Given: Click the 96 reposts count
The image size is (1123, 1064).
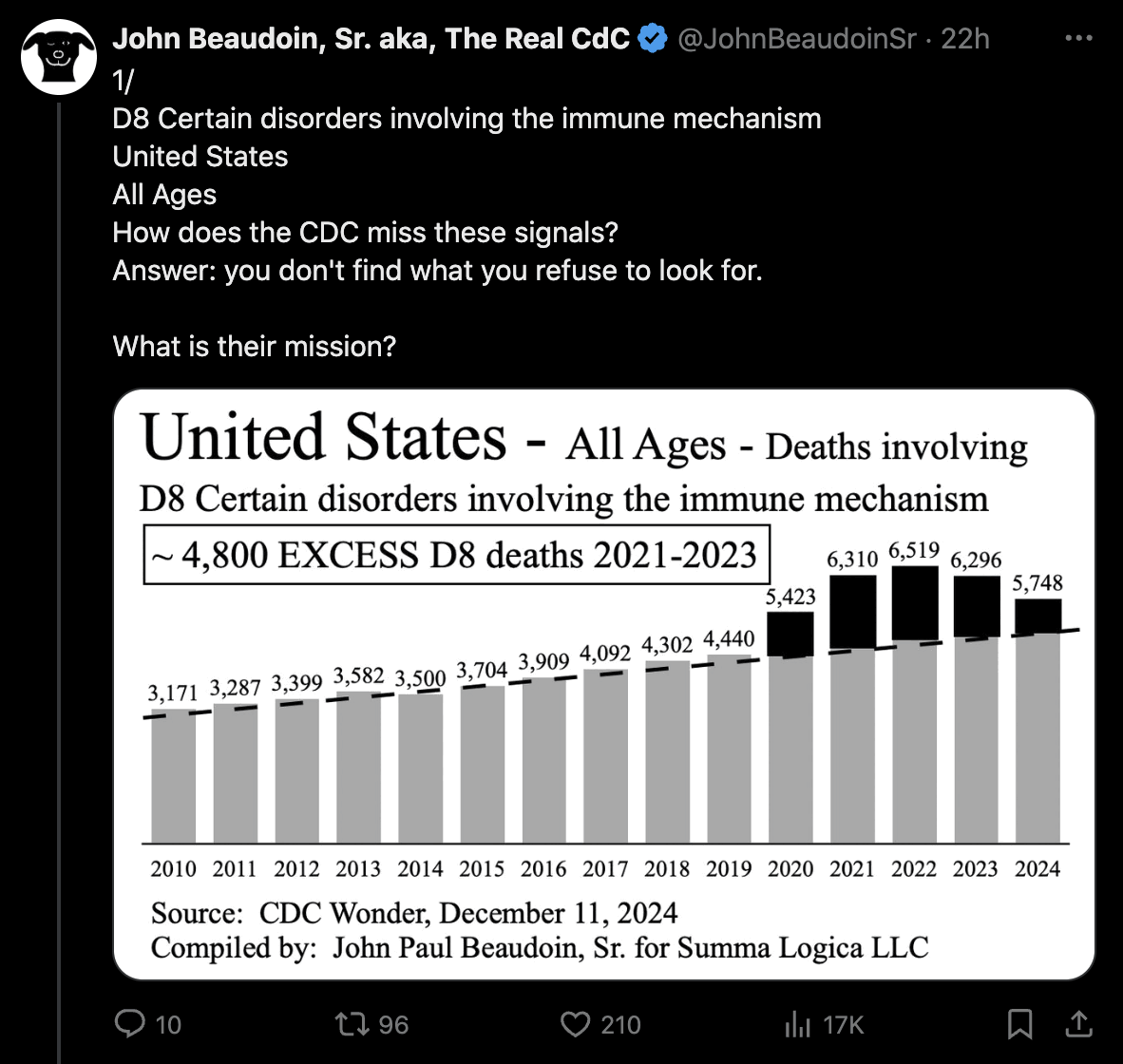Looking at the screenshot, I should (x=393, y=1024).
